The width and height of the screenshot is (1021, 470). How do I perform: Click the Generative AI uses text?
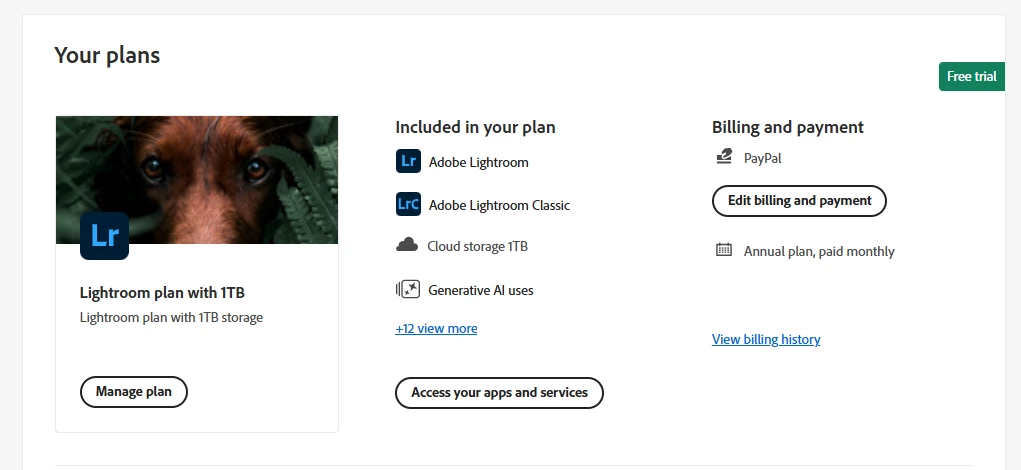(481, 290)
